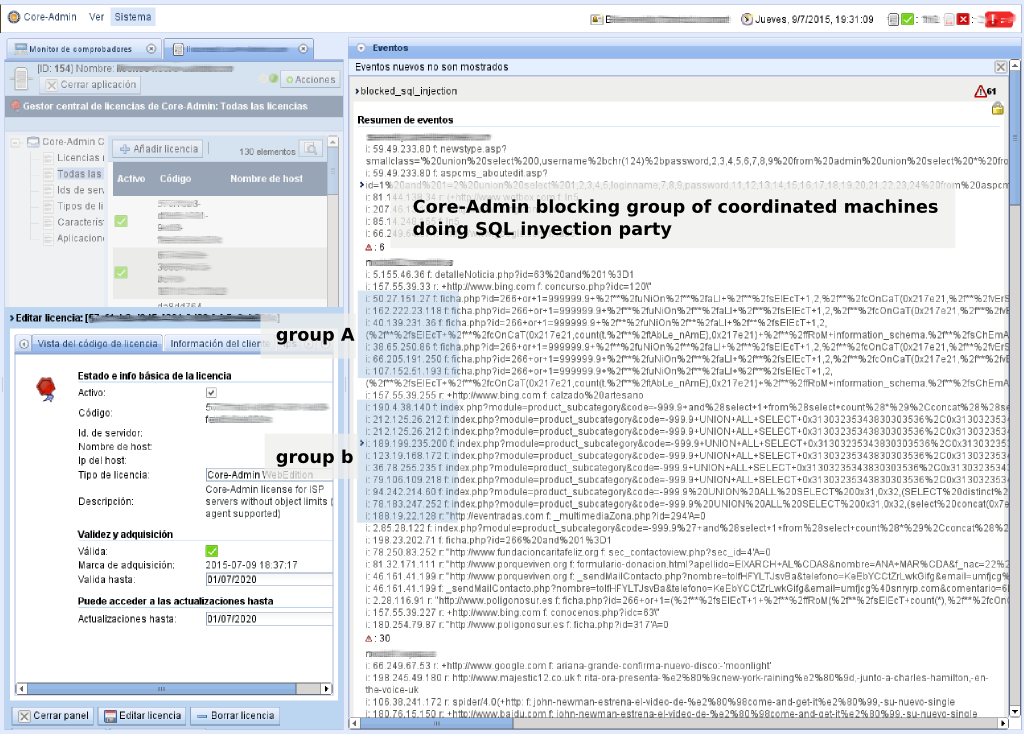Click the Valida hasta date field

(269, 579)
